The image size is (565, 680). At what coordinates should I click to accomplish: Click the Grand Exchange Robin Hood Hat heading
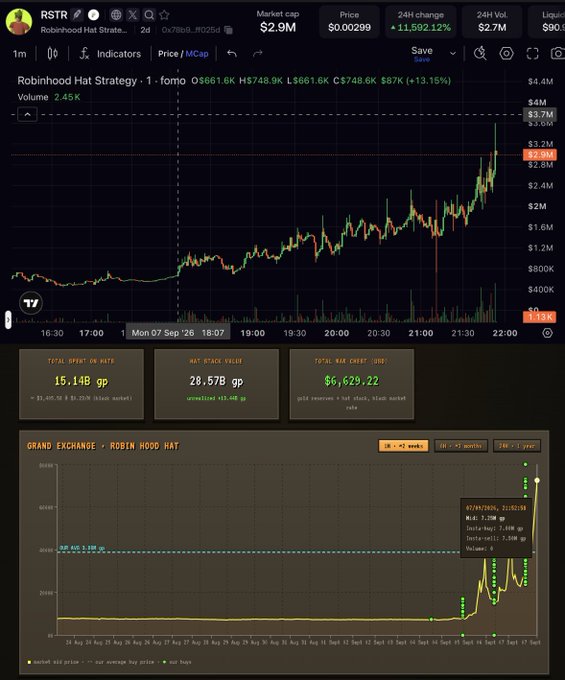point(103,446)
